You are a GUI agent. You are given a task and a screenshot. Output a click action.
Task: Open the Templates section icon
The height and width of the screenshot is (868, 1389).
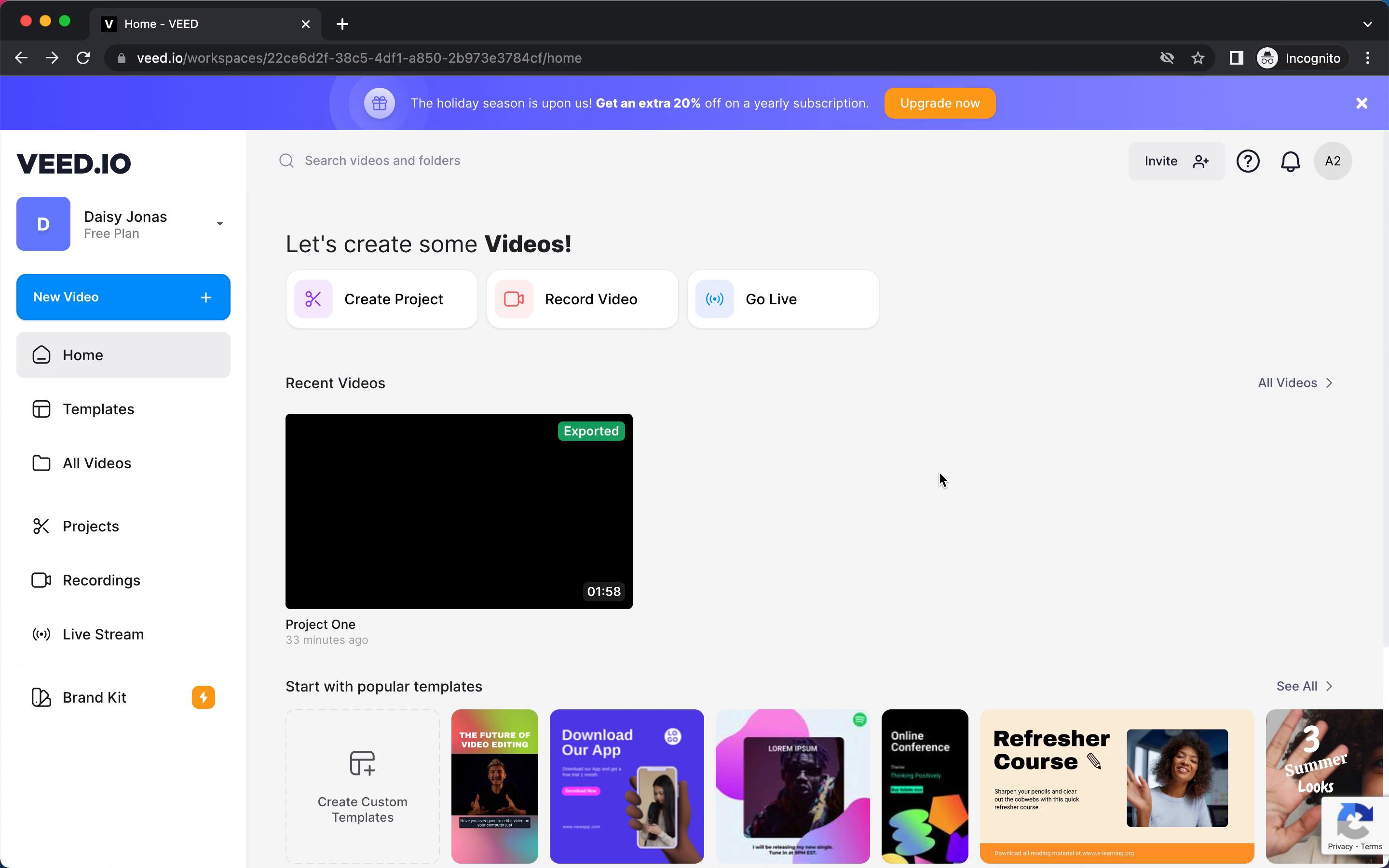pos(40,408)
